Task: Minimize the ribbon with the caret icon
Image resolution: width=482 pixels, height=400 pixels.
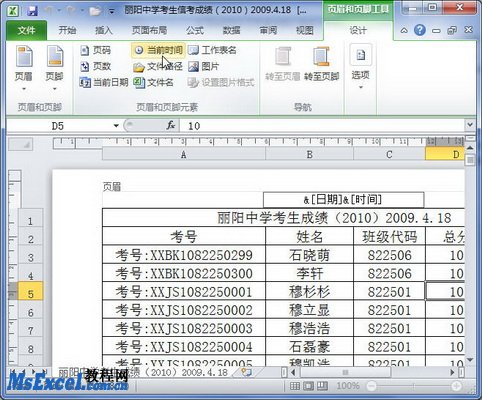Action: point(404,31)
